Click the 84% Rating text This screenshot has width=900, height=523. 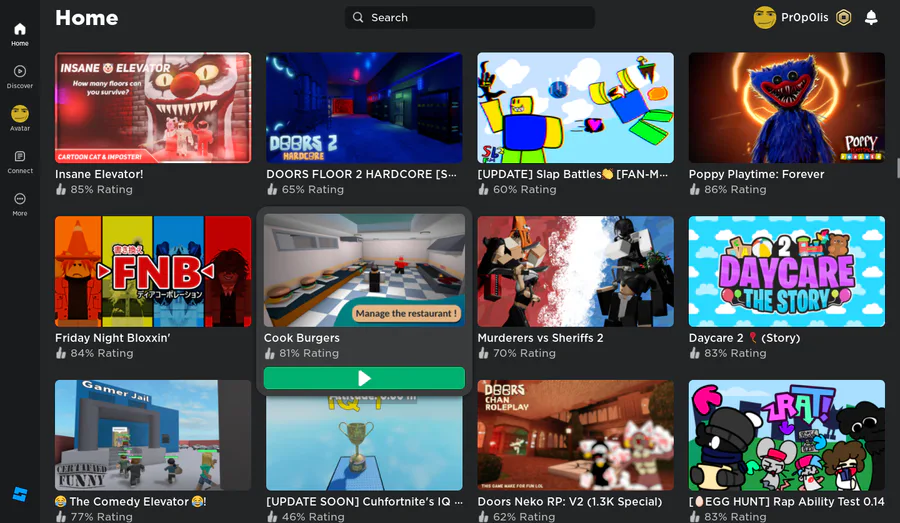[x=102, y=353]
